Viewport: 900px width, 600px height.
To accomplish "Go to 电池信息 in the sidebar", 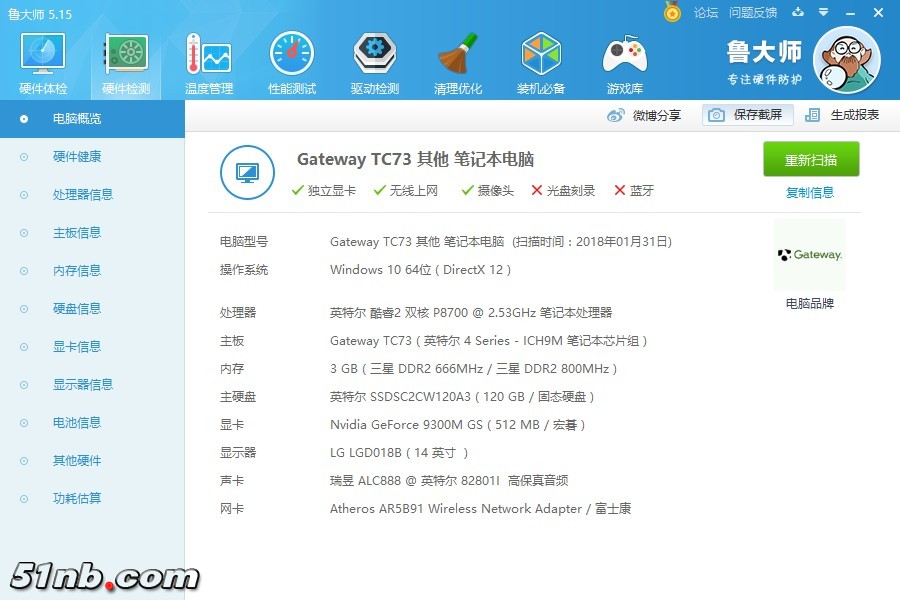I will [76, 423].
